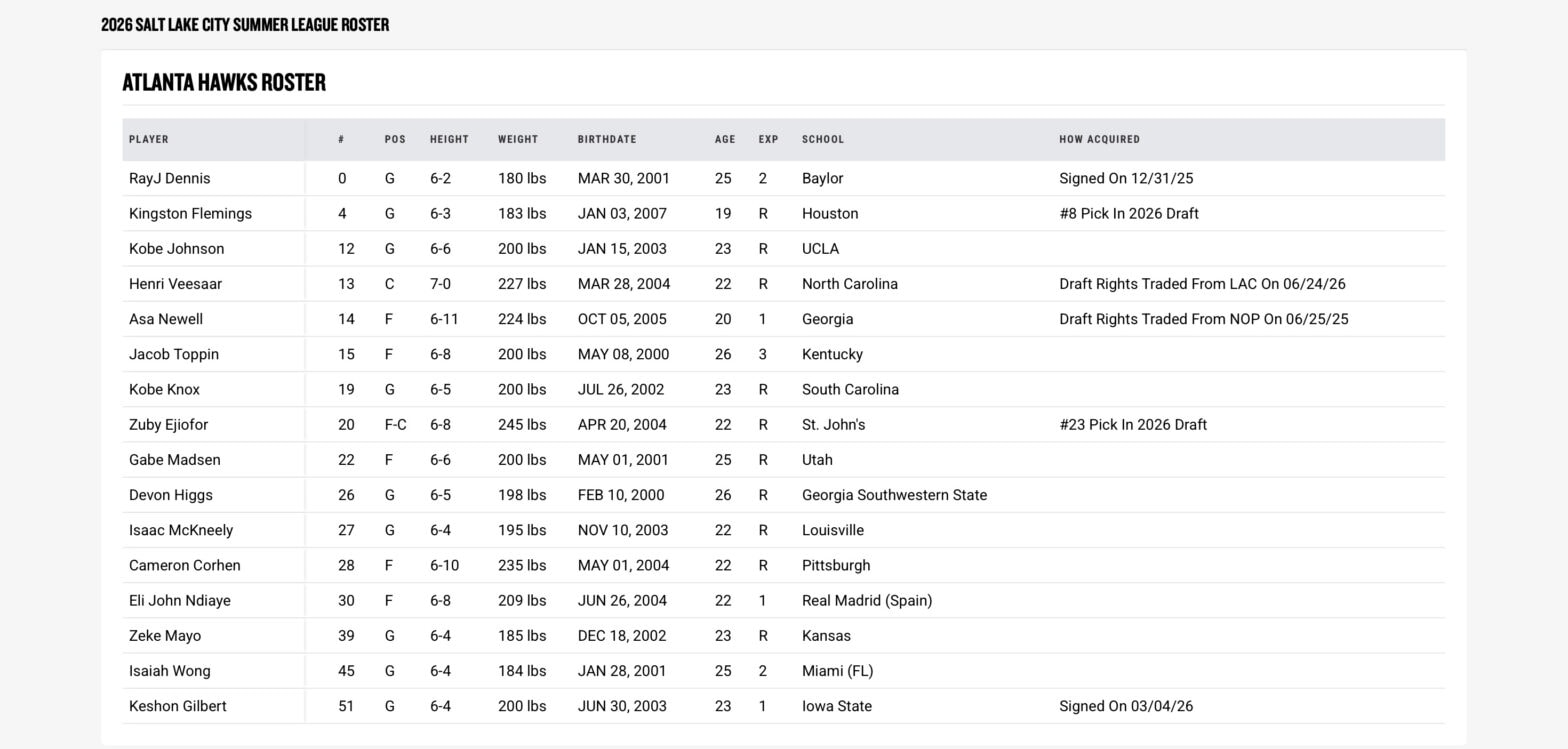The image size is (1568, 749).
Task: Select birthdate OCT 05, 2005
Action: (623, 319)
